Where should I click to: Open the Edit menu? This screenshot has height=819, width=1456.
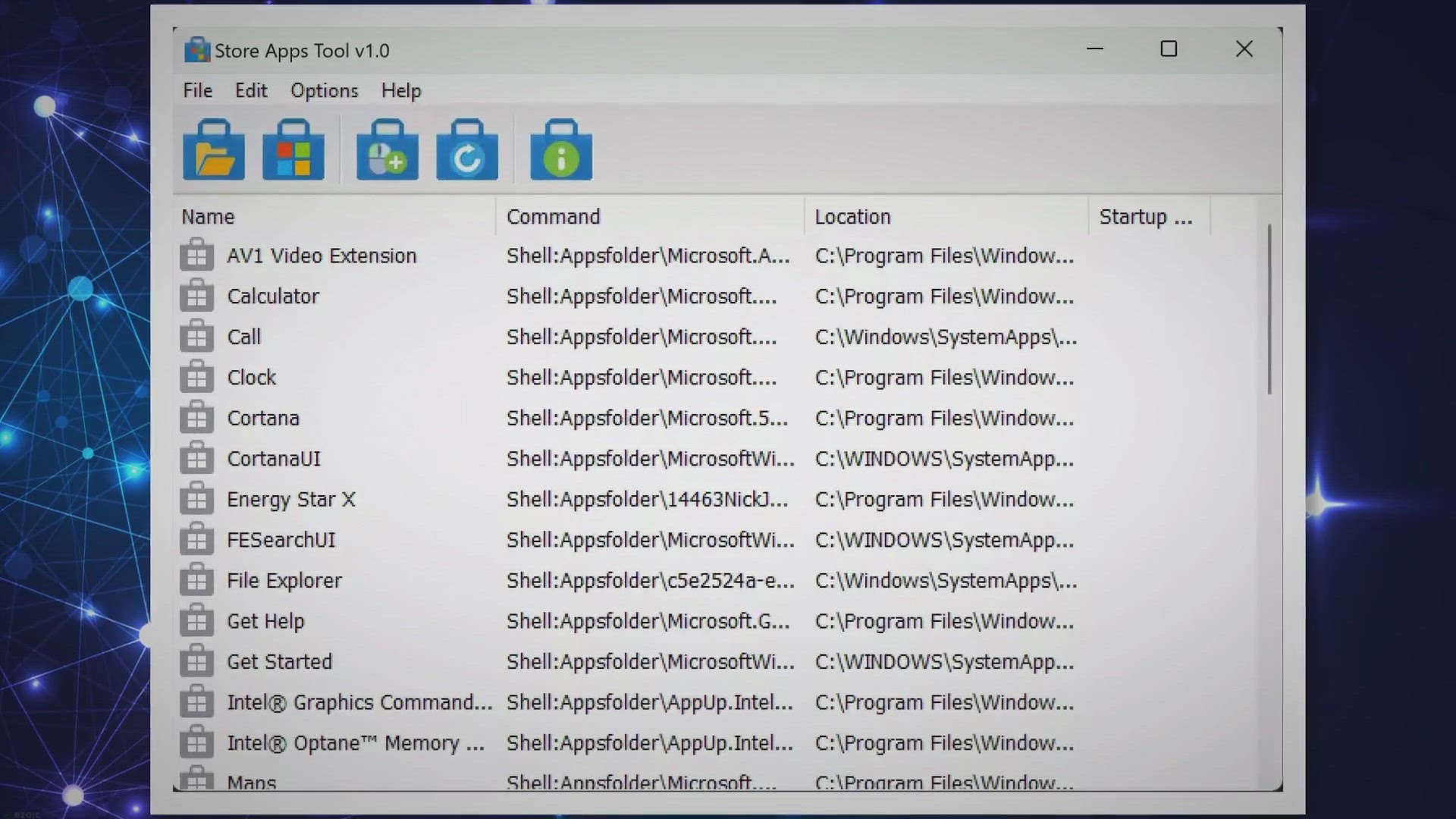[251, 90]
